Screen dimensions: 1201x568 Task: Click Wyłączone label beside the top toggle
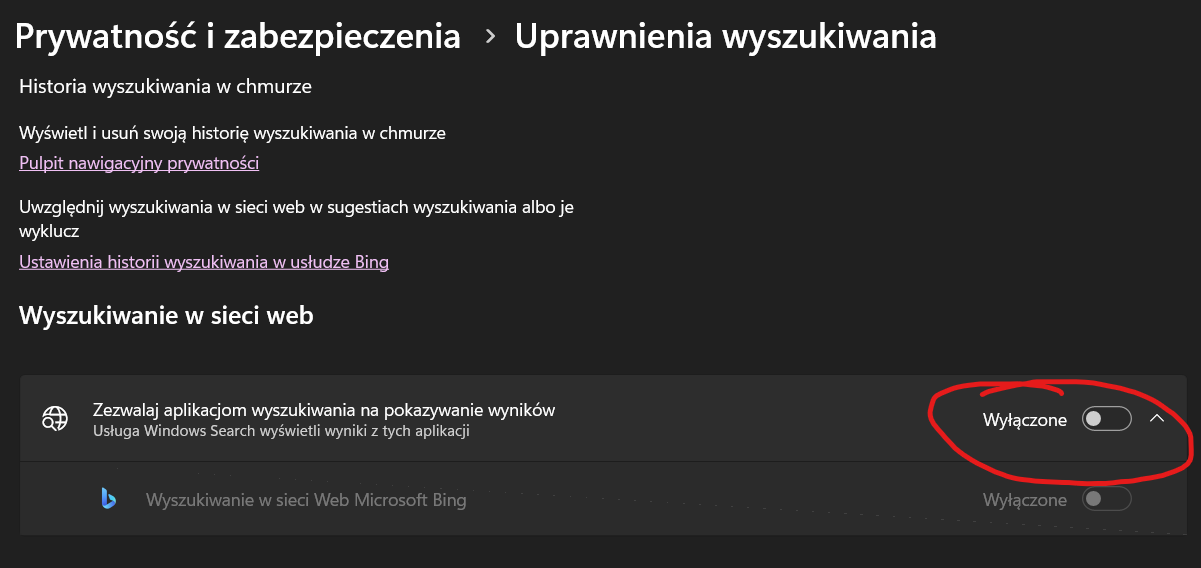tap(1024, 420)
